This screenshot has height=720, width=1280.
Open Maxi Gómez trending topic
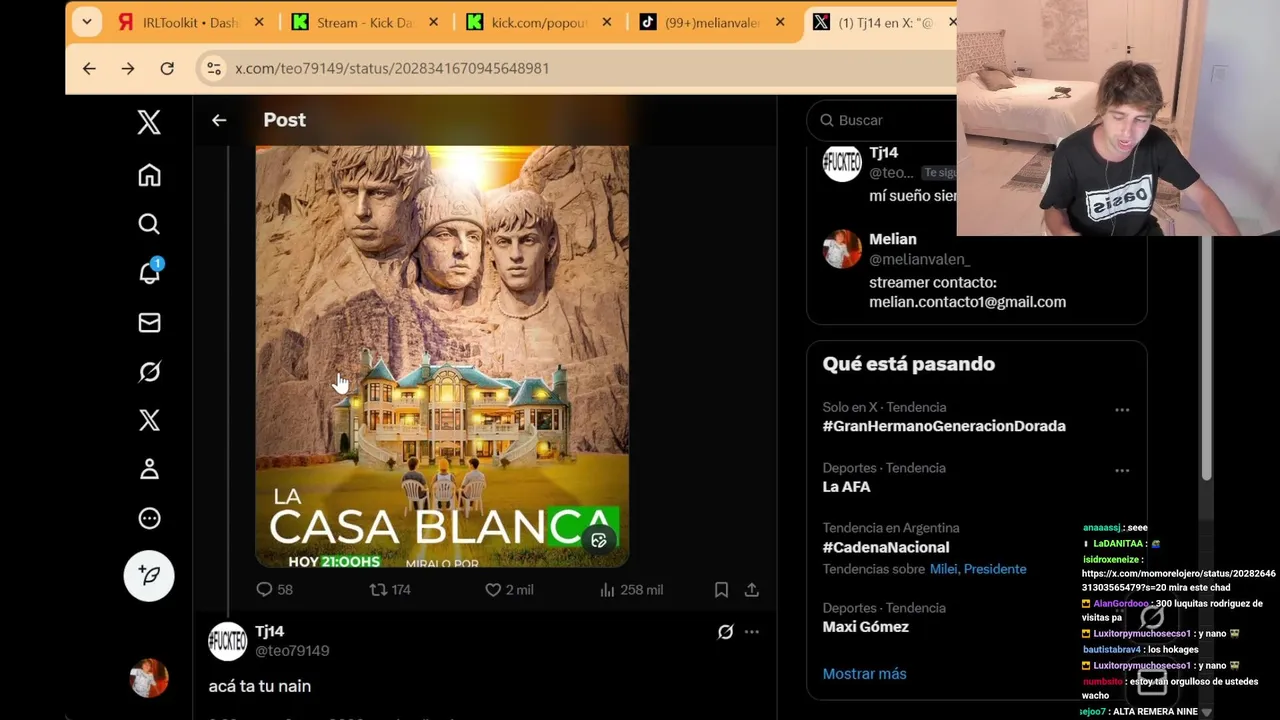[x=865, y=627]
